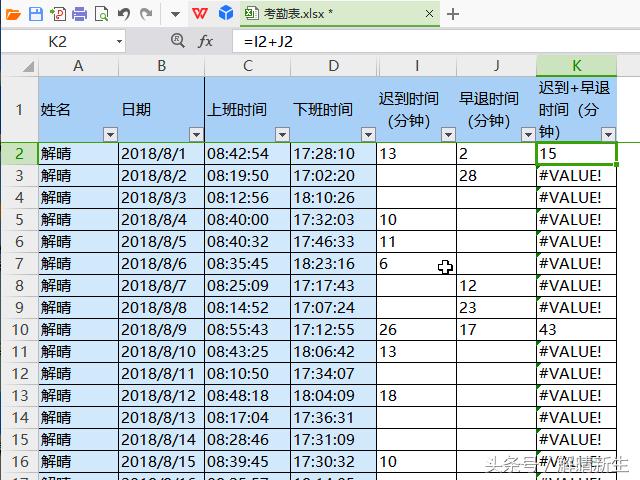Screen dimensions: 640x480
Task: Click cell with date 2018/8/1
Action: (162, 154)
